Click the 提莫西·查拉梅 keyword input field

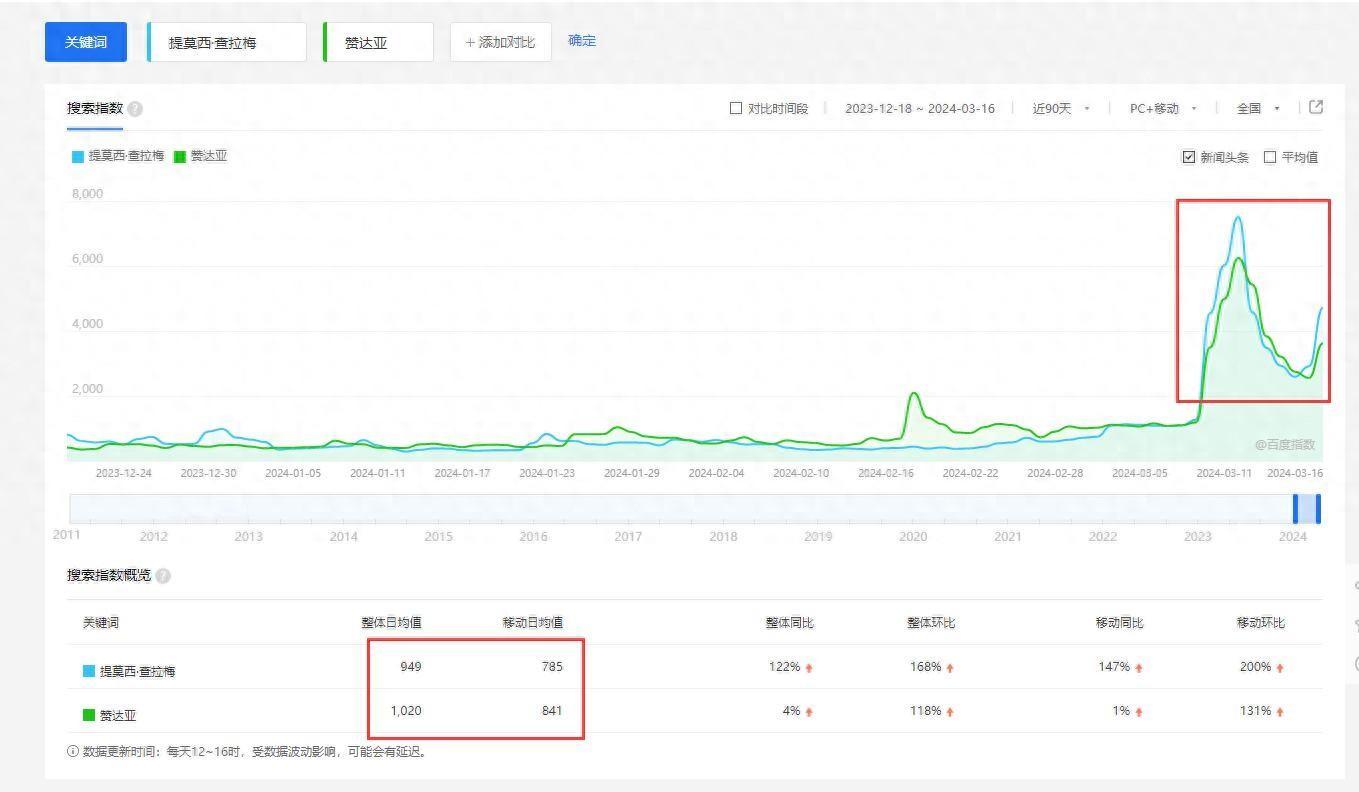(x=227, y=43)
